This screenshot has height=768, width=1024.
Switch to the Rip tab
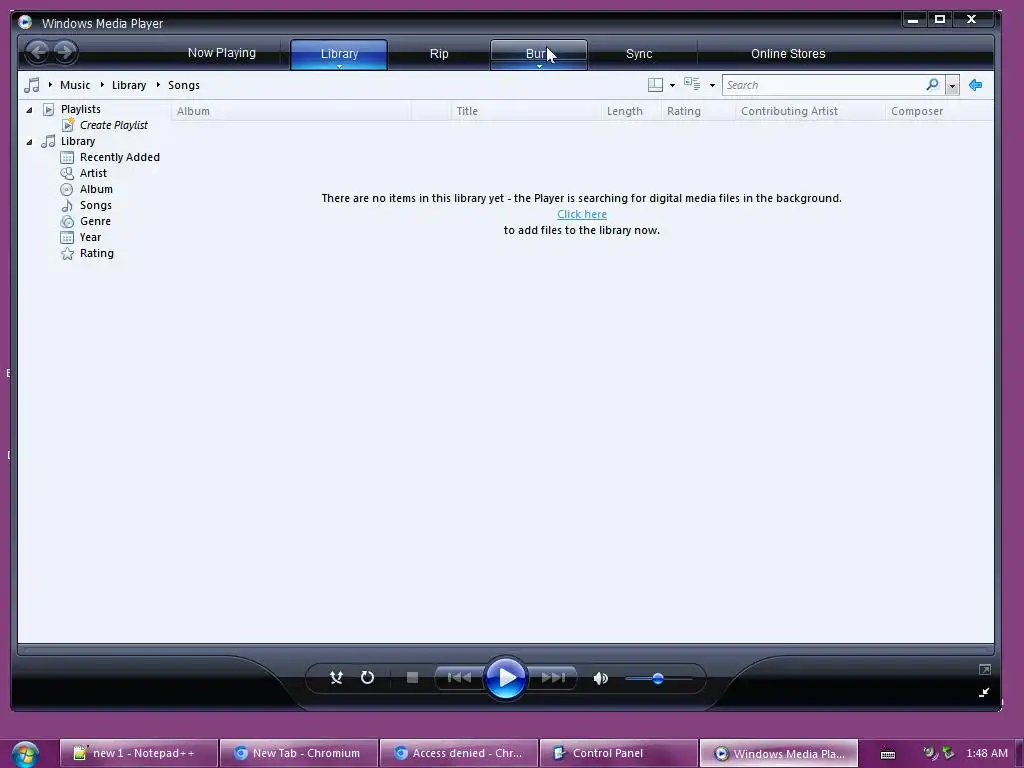click(x=439, y=54)
